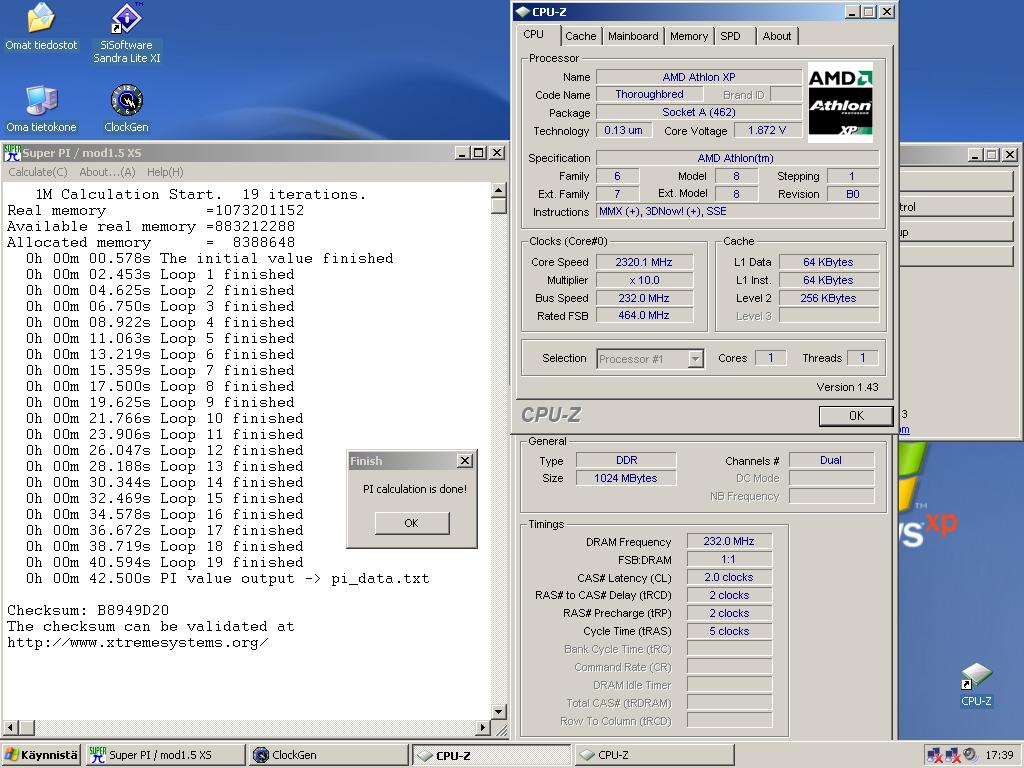This screenshot has height=768, width=1024.
Task: Open the Help(H) menu in Super PI
Action: tap(165, 172)
